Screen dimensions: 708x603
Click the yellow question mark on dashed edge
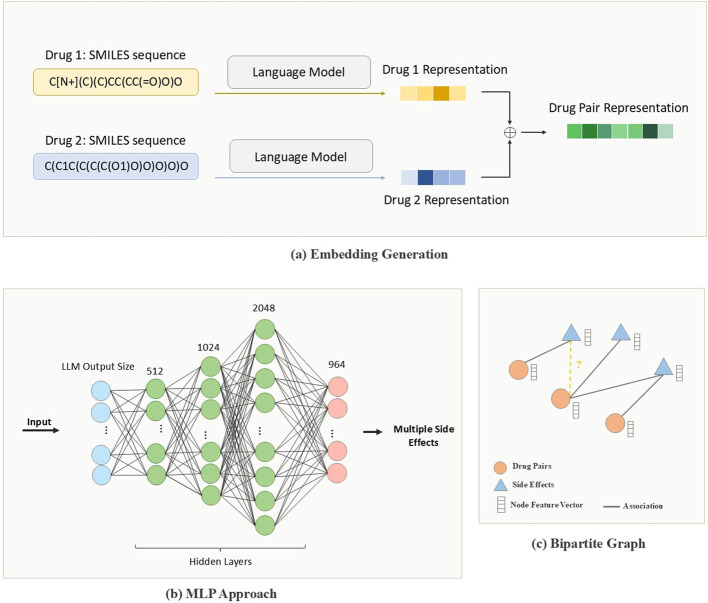click(x=578, y=364)
